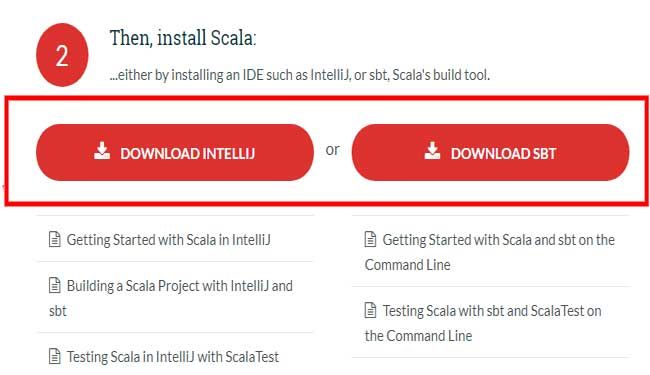Click document icon for Getting Started in IntelliJ
The height and width of the screenshot is (375, 650).
point(55,240)
